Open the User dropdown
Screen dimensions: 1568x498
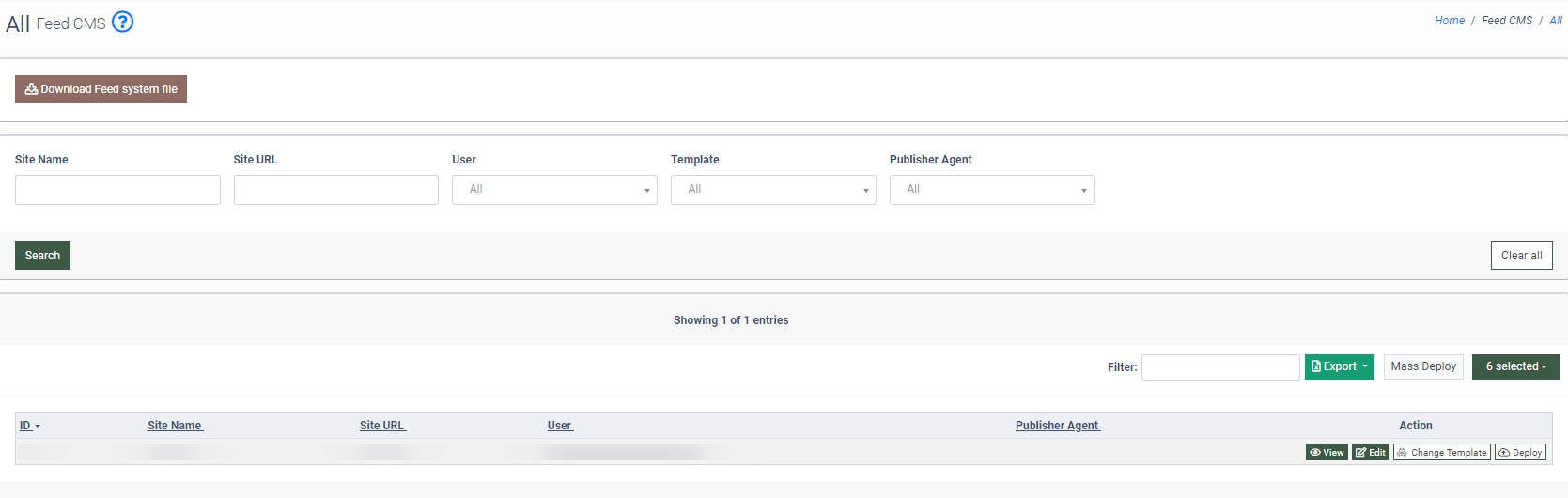[554, 190]
